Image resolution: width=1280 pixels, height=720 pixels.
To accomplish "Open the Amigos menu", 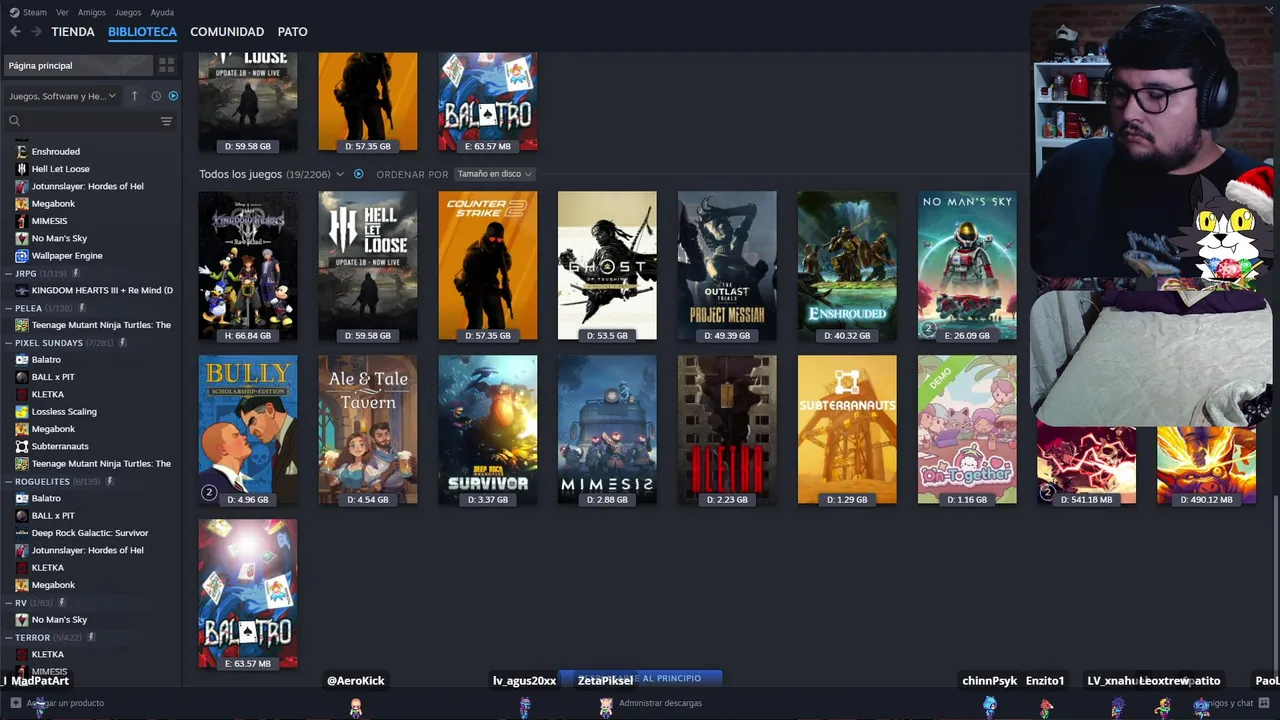I will click(92, 12).
